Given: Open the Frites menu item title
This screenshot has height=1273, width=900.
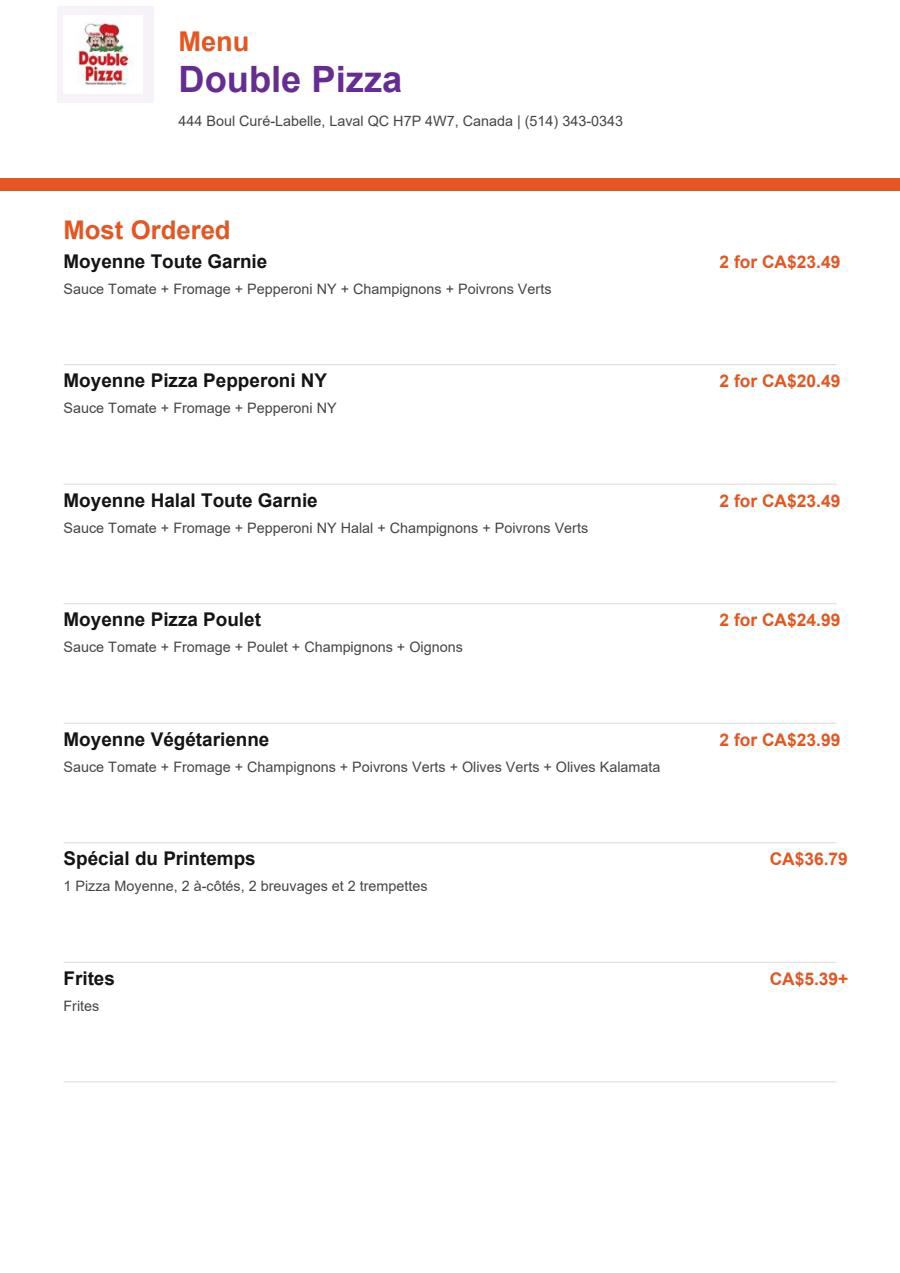Looking at the screenshot, I should coord(89,978).
